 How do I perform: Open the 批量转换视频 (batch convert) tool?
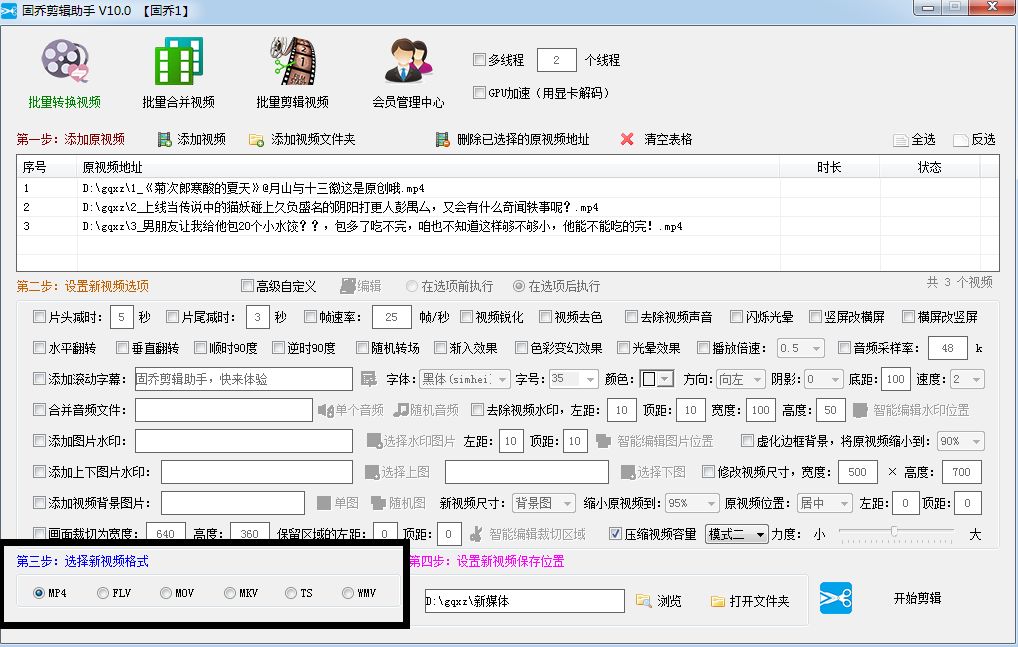point(64,70)
